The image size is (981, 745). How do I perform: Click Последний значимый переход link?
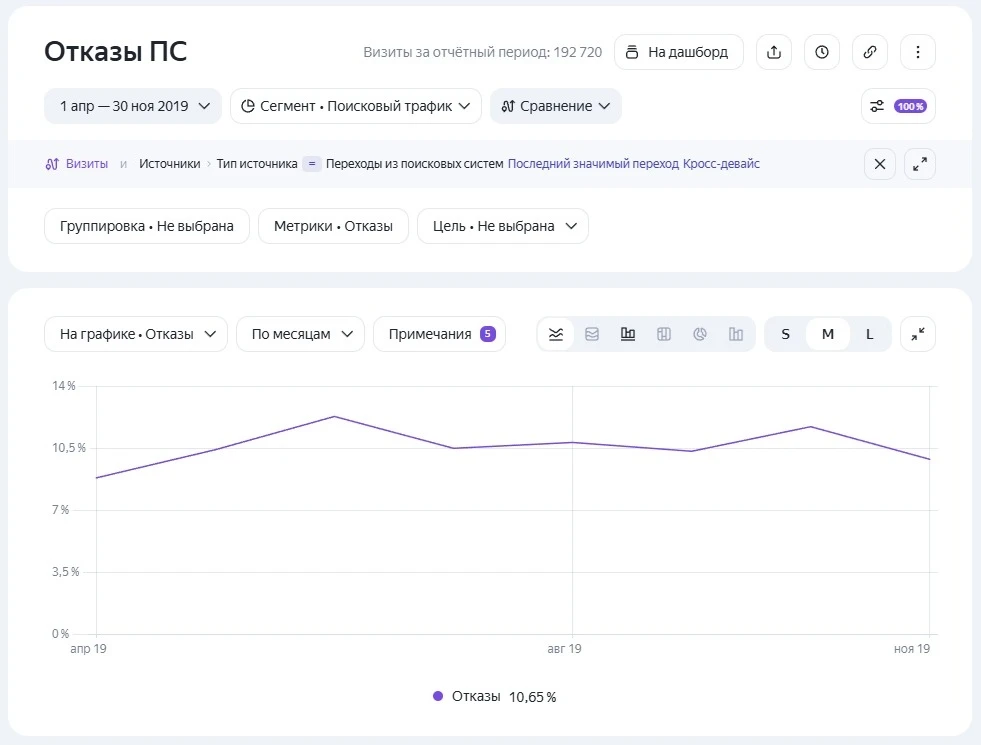tap(593, 164)
